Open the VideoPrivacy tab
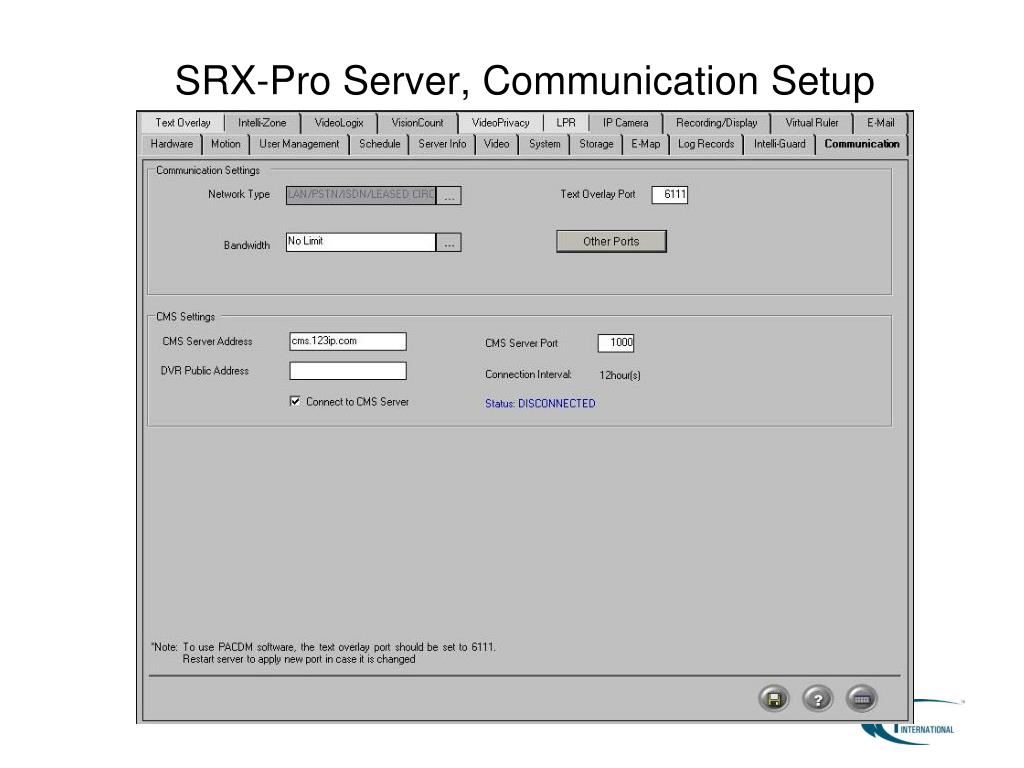 click(x=500, y=123)
